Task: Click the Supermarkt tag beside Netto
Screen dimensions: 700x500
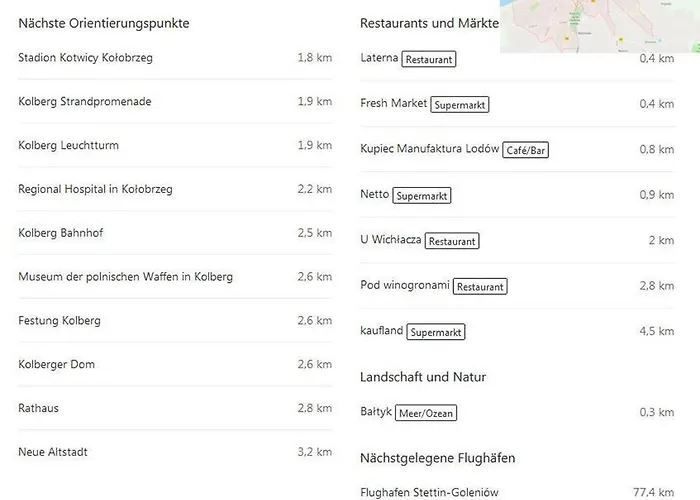Action: coord(422,196)
